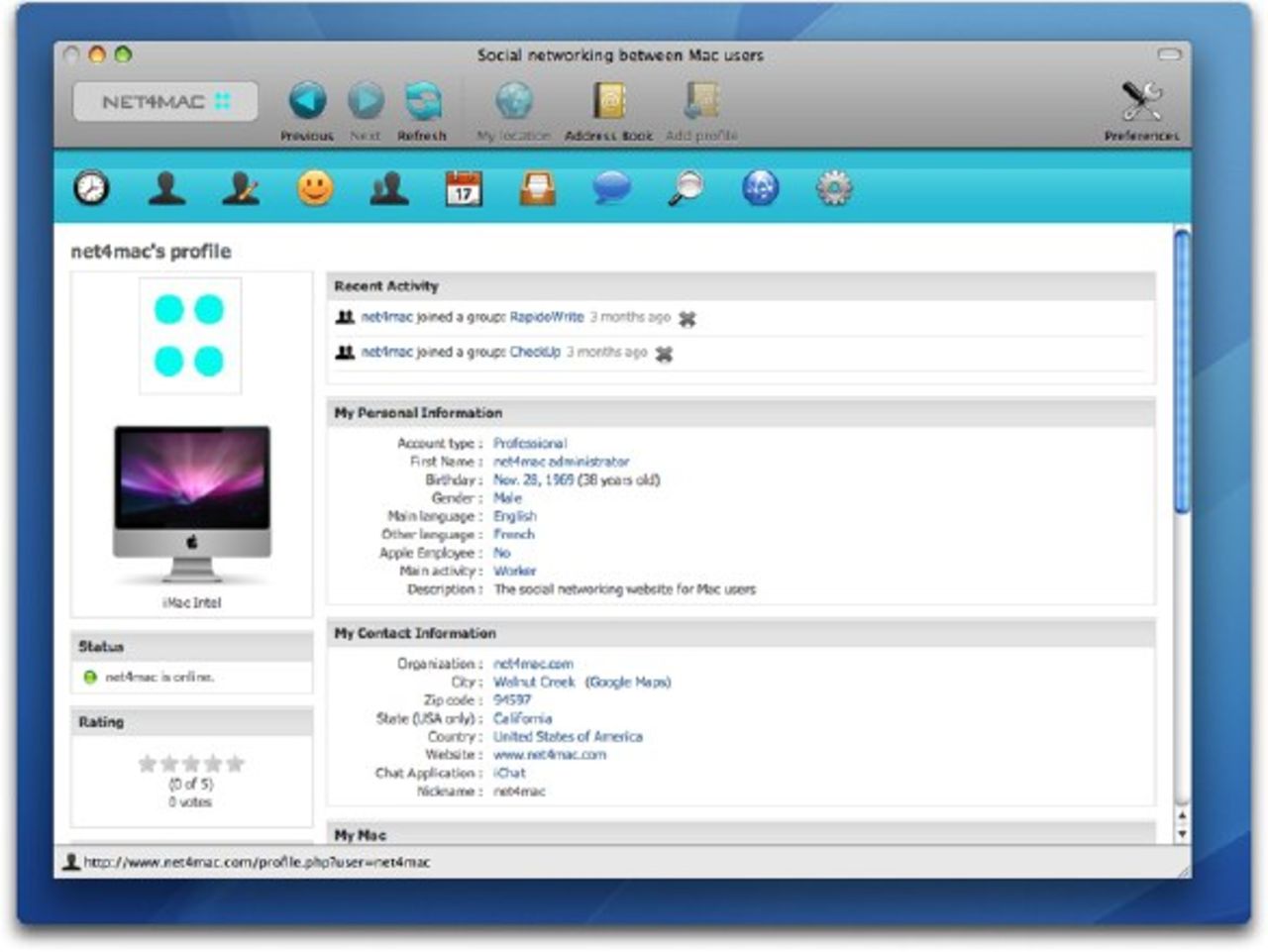Click the gear settings icon
Screen dimensions: 1268x952
coord(834,187)
